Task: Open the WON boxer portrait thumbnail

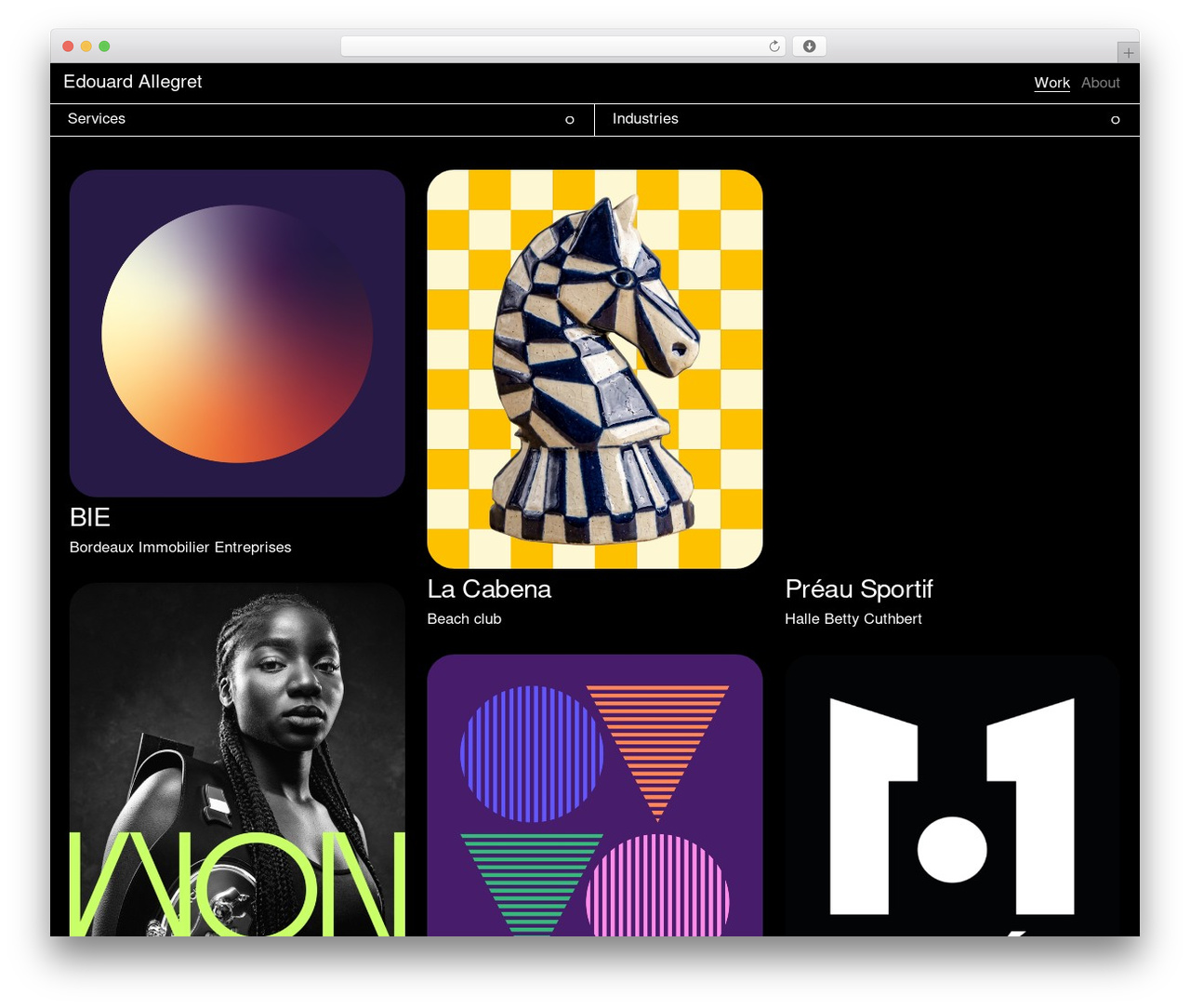Action: tap(237, 759)
